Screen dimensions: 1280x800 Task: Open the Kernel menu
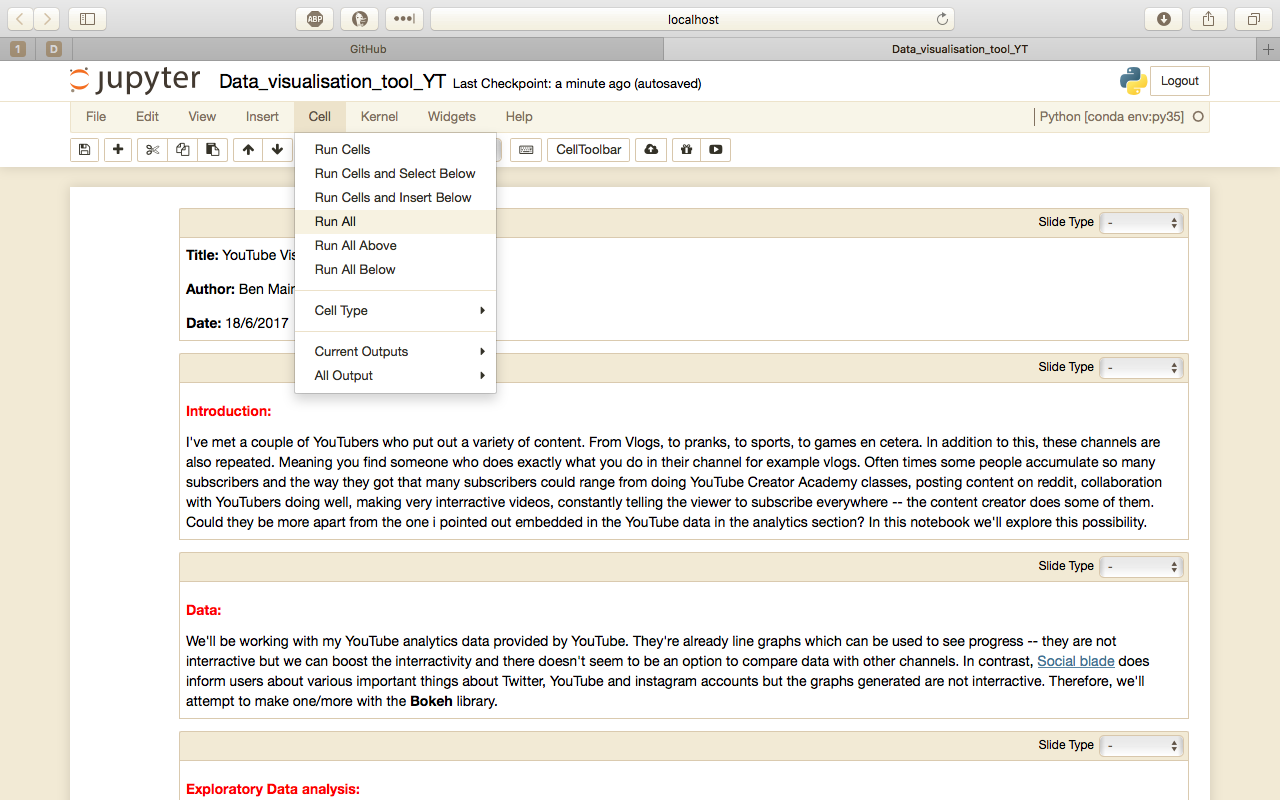(379, 117)
